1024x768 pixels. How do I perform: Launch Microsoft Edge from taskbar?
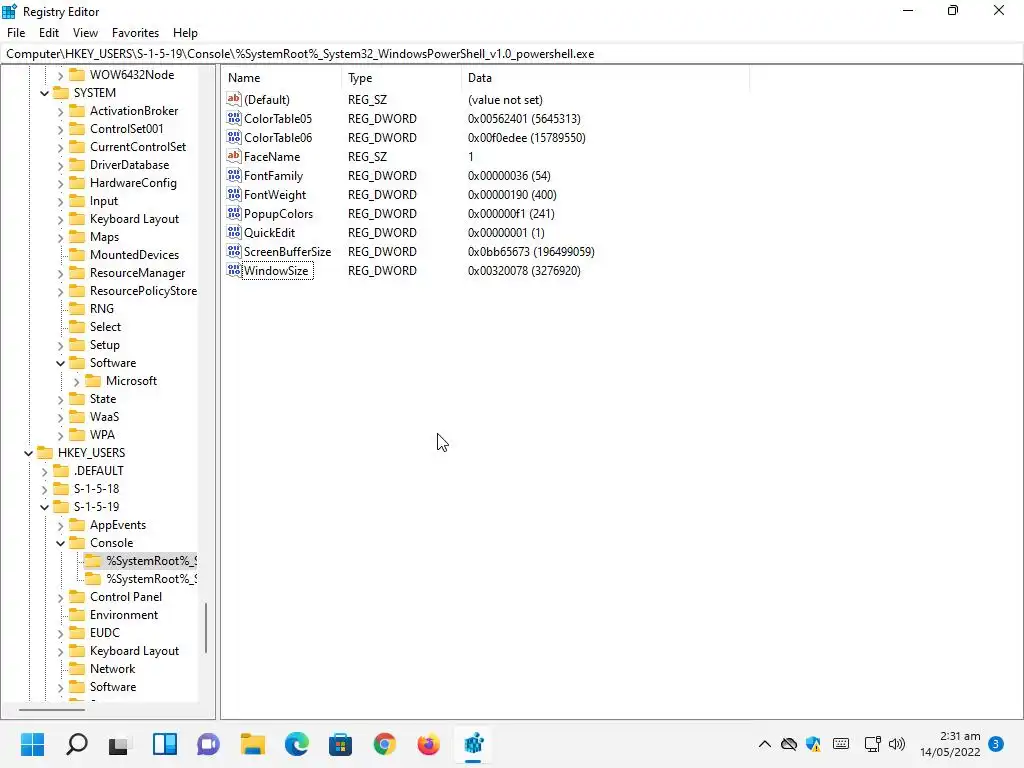[296, 744]
